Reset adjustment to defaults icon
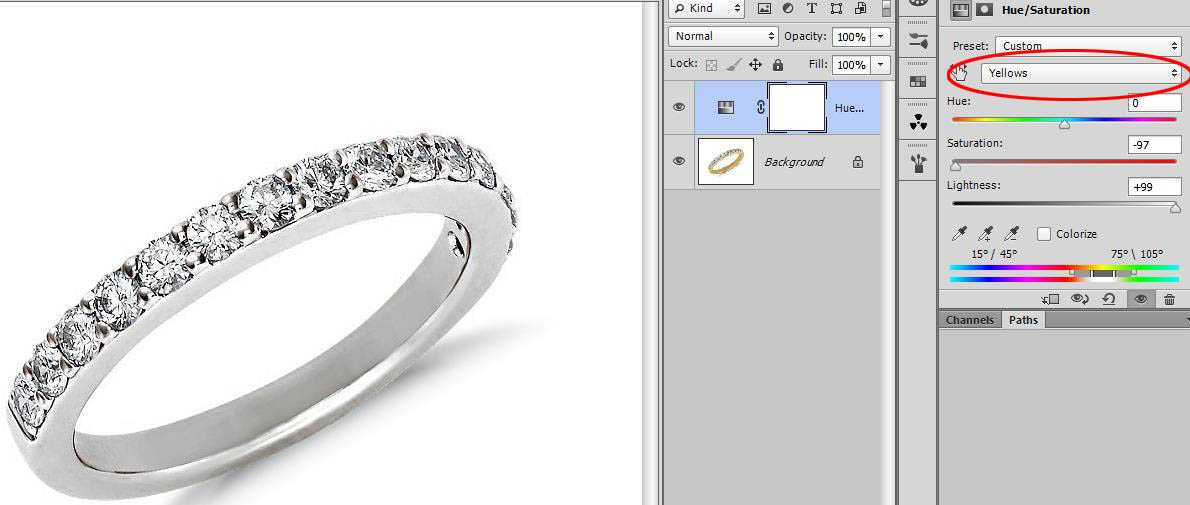Viewport: 1190px width, 505px height. (x=1109, y=299)
